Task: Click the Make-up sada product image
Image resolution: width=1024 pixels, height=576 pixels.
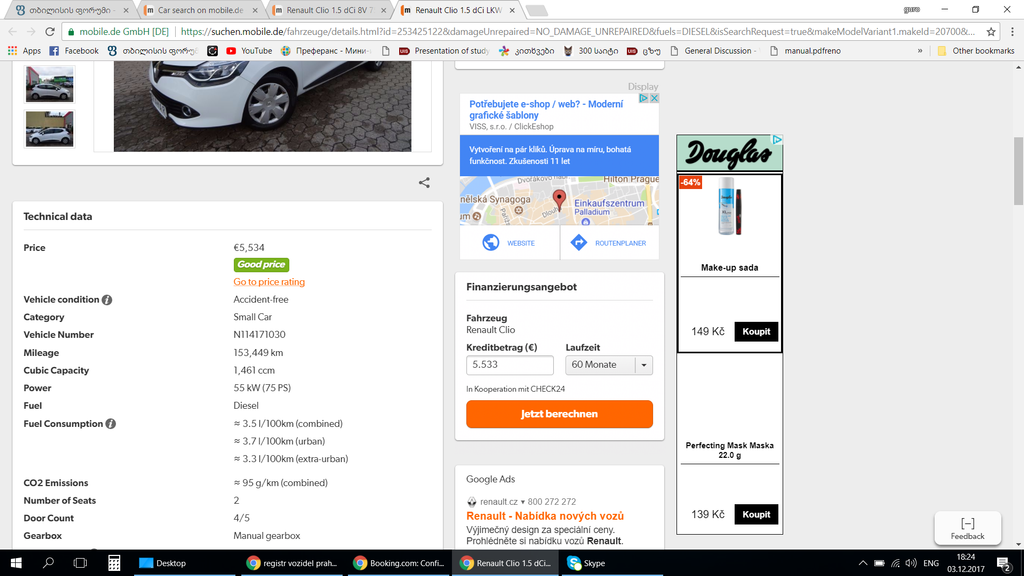Action: tap(729, 208)
